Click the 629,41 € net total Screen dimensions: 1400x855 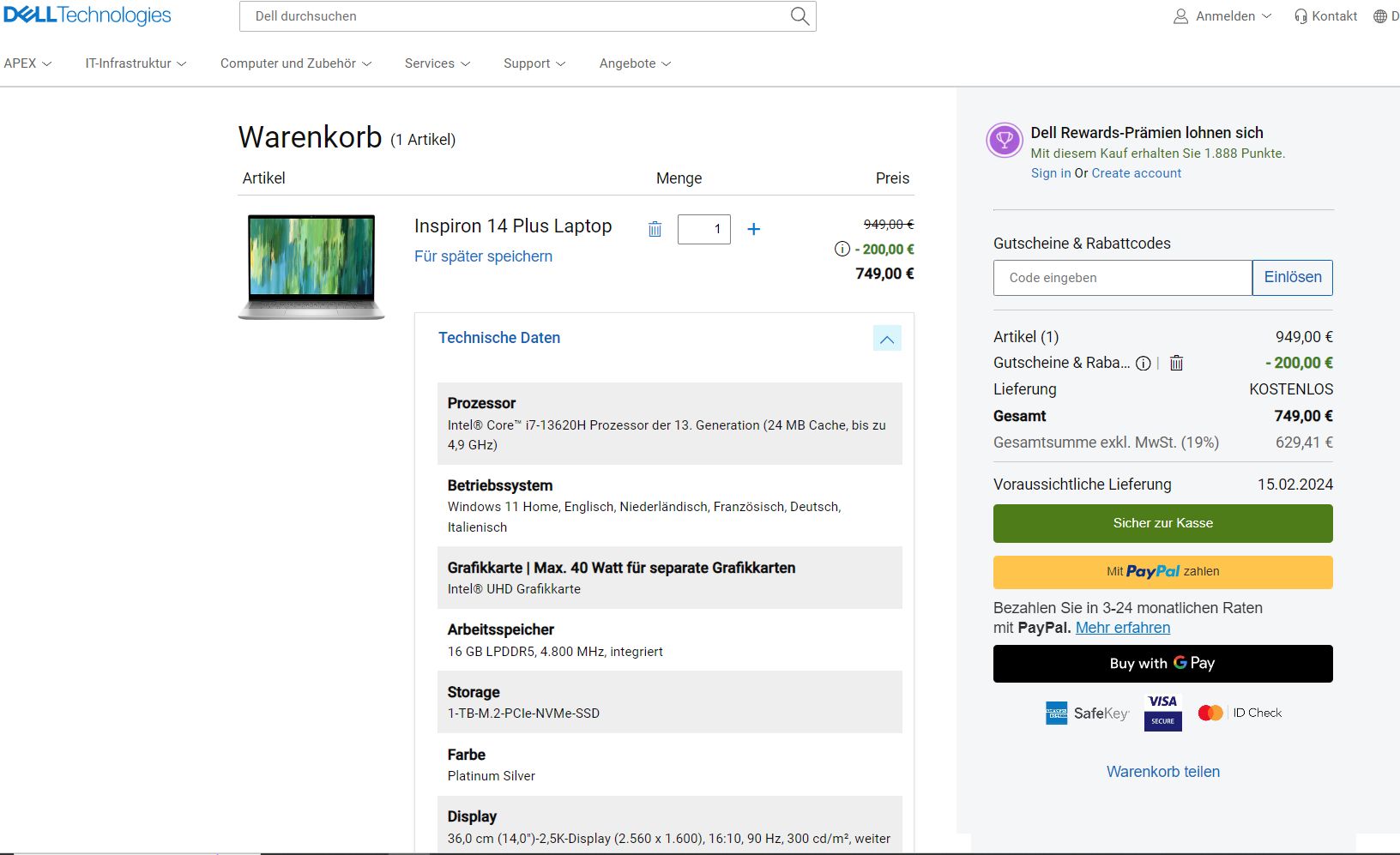tap(1304, 443)
